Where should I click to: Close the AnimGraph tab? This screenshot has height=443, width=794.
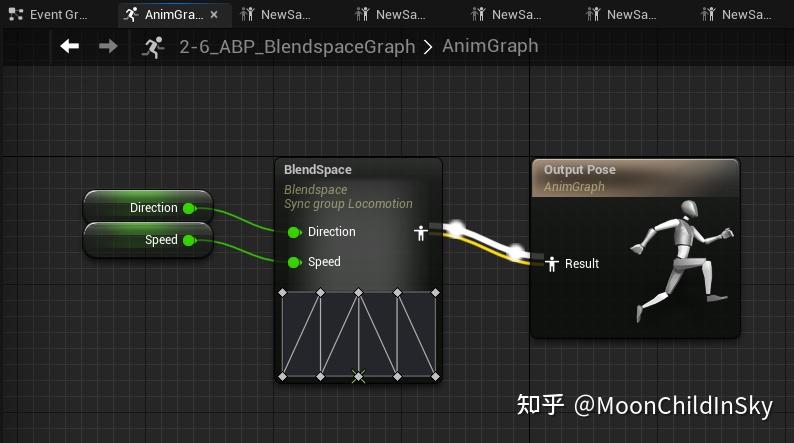pyautogui.click(x=214, y=15)
